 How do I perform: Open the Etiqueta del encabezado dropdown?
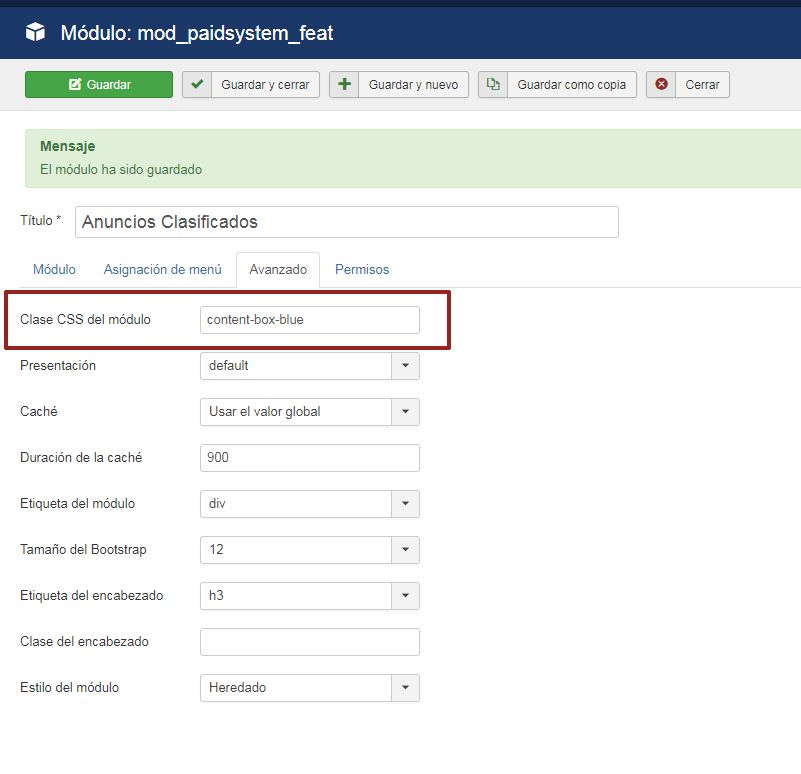pyautogui.click(x=310, y=596)
